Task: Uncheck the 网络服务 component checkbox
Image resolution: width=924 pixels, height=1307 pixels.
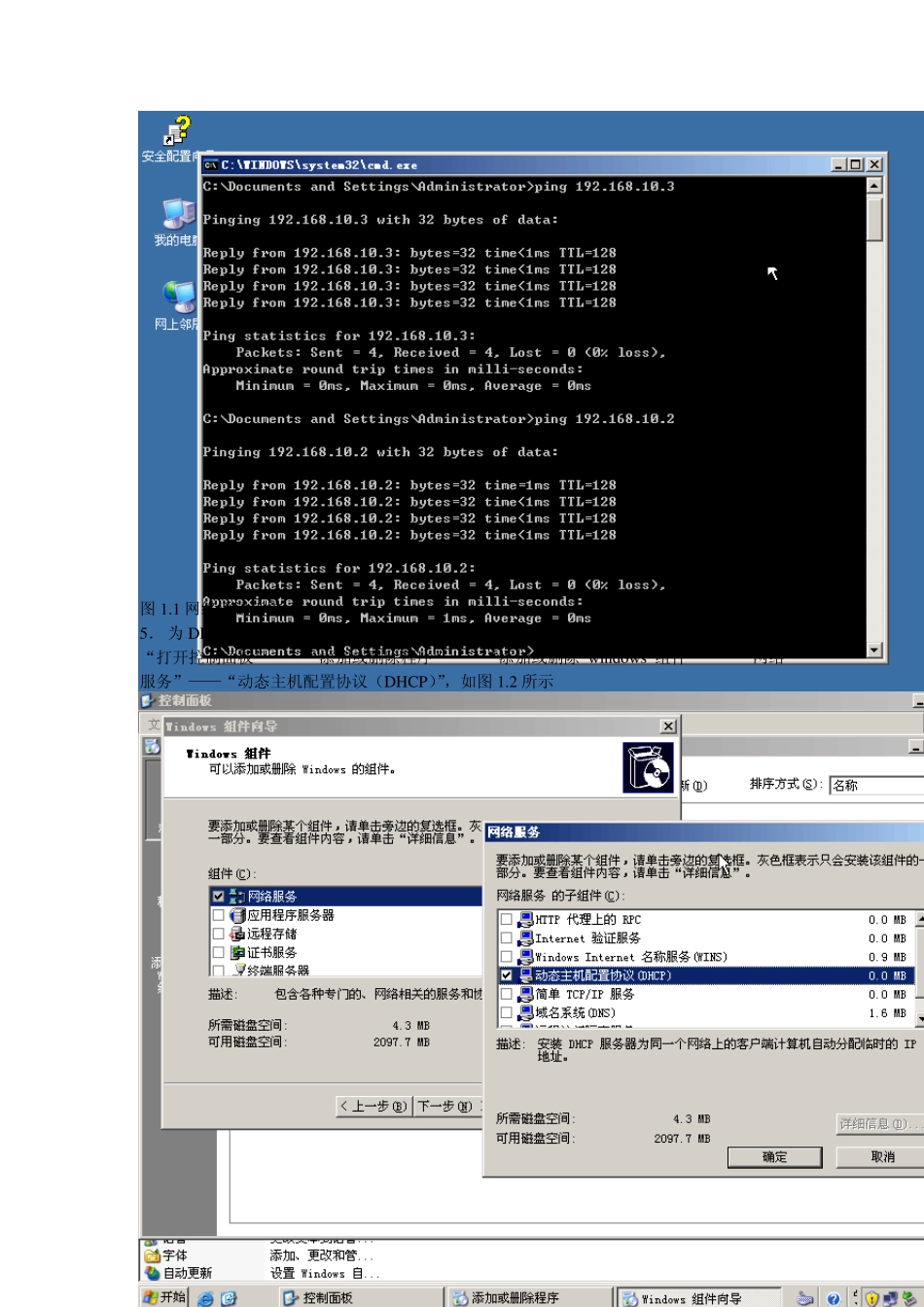Action: (x=218, y=897)
